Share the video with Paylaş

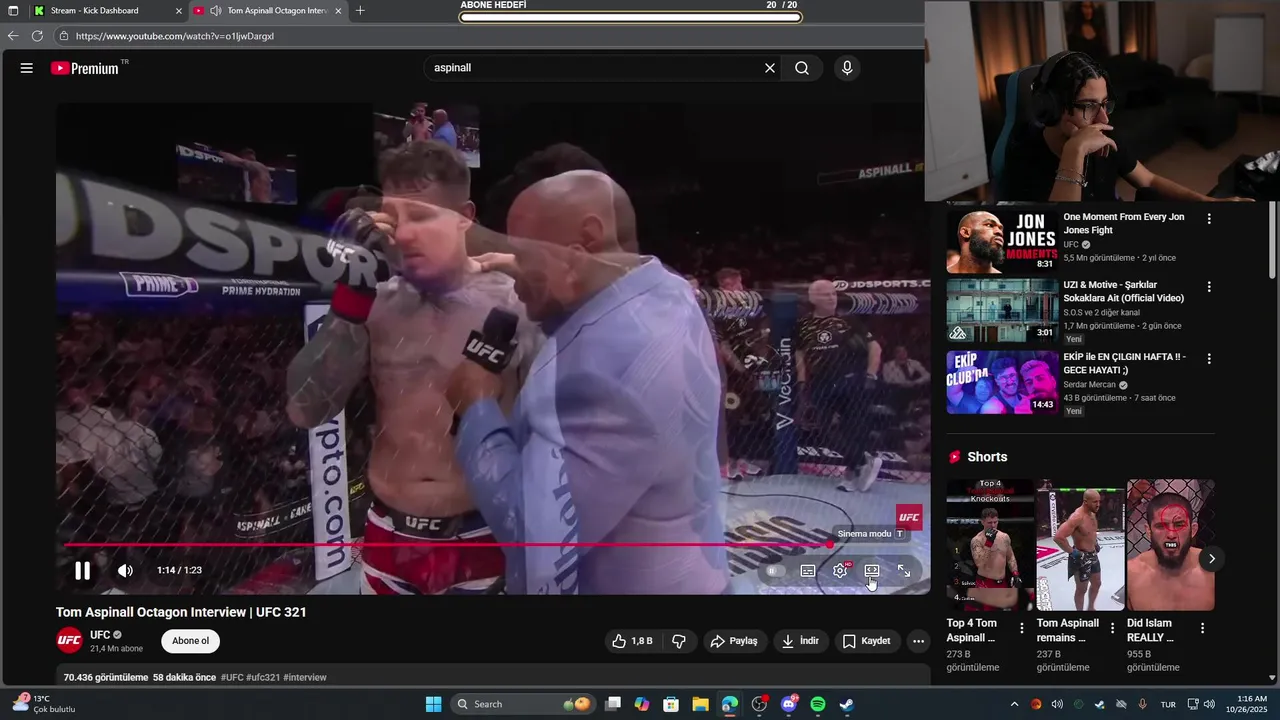coord(734,641)
